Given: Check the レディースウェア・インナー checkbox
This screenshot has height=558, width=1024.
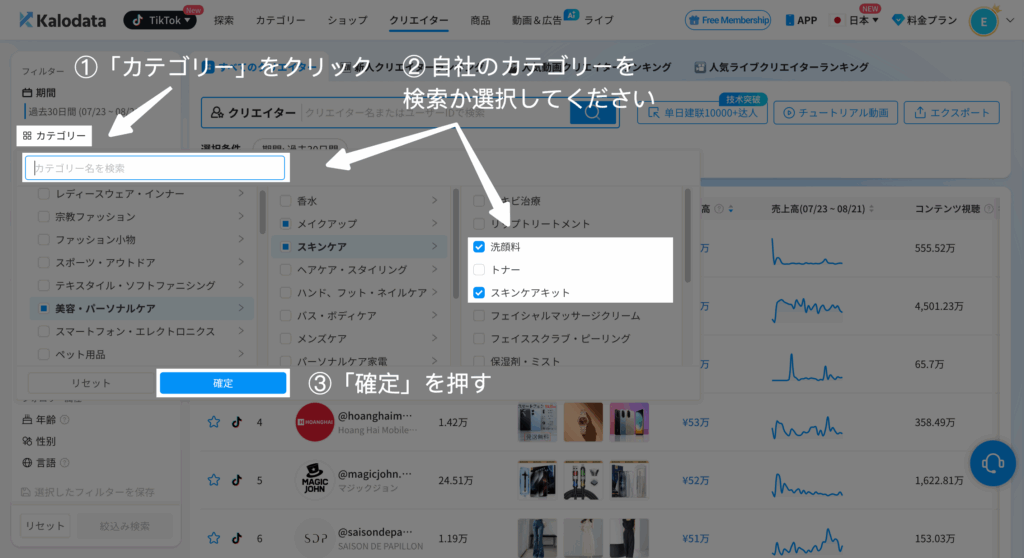Looking at the screenshot, I should click(44, 193).
